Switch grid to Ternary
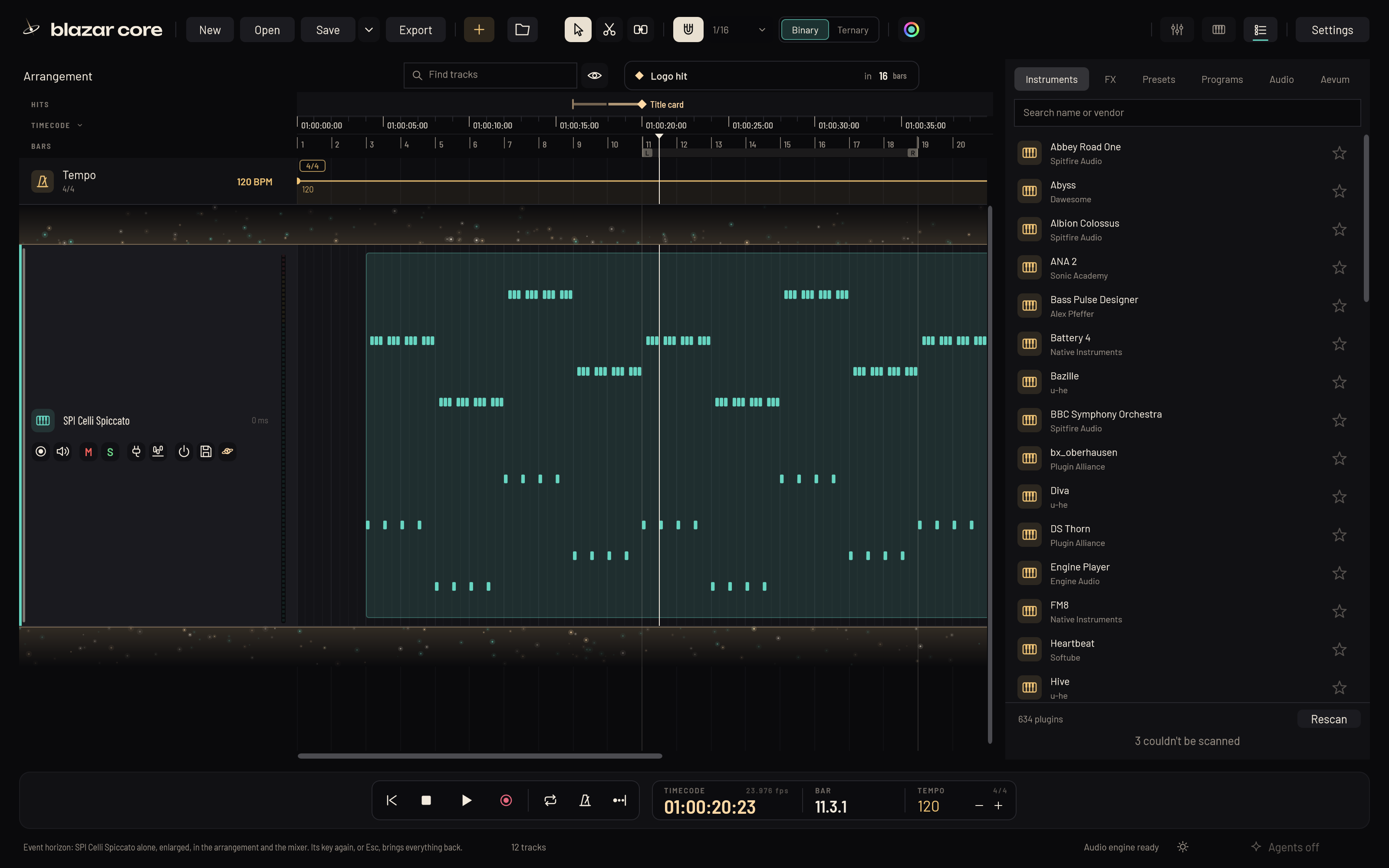This screenshot has height=868, width=1389. point(852,30)
